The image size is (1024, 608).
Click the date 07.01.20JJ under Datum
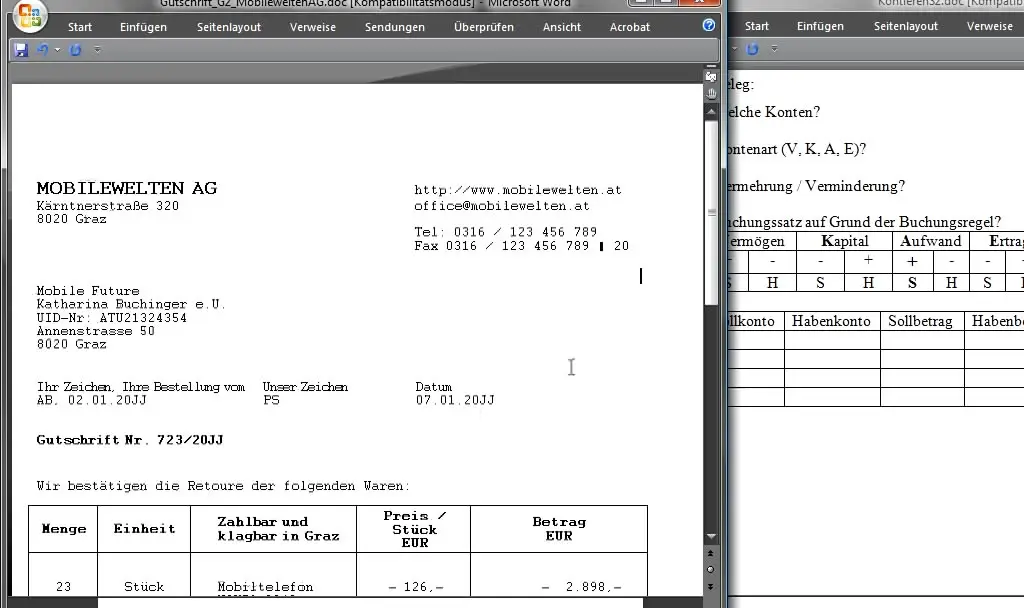(455, 400)
